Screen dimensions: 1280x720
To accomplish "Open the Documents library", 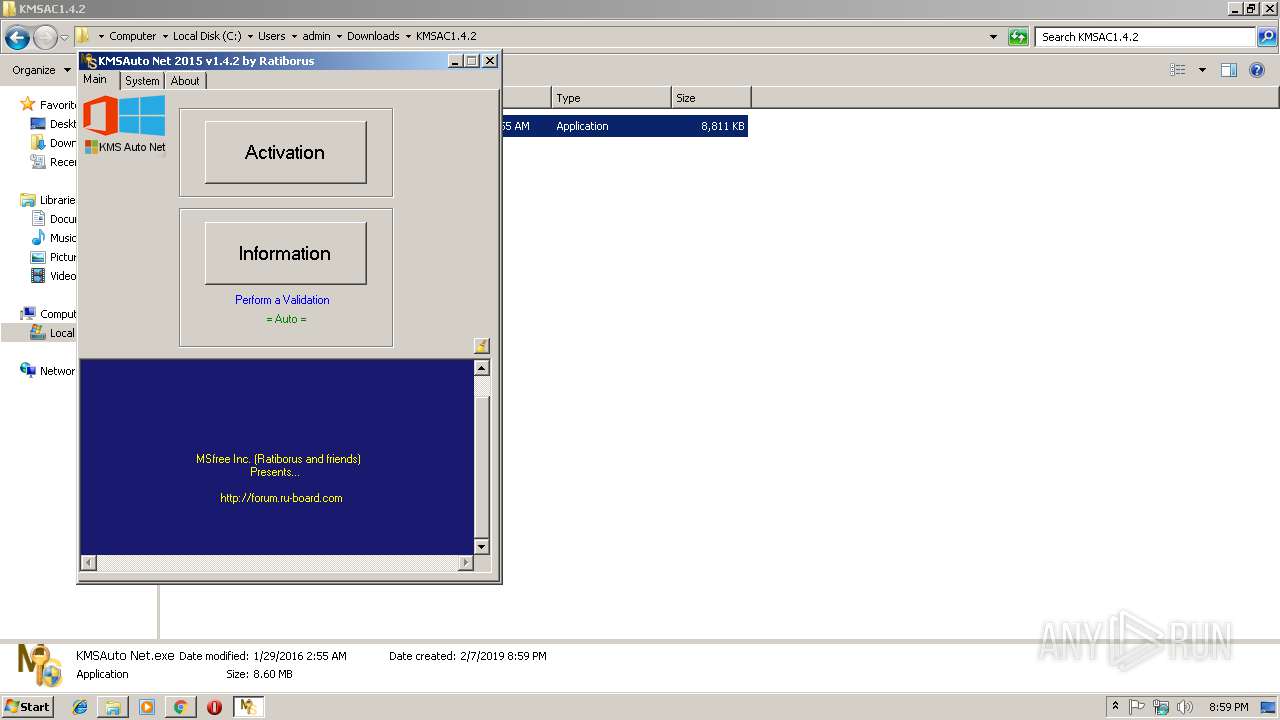I will click(54, 219).
